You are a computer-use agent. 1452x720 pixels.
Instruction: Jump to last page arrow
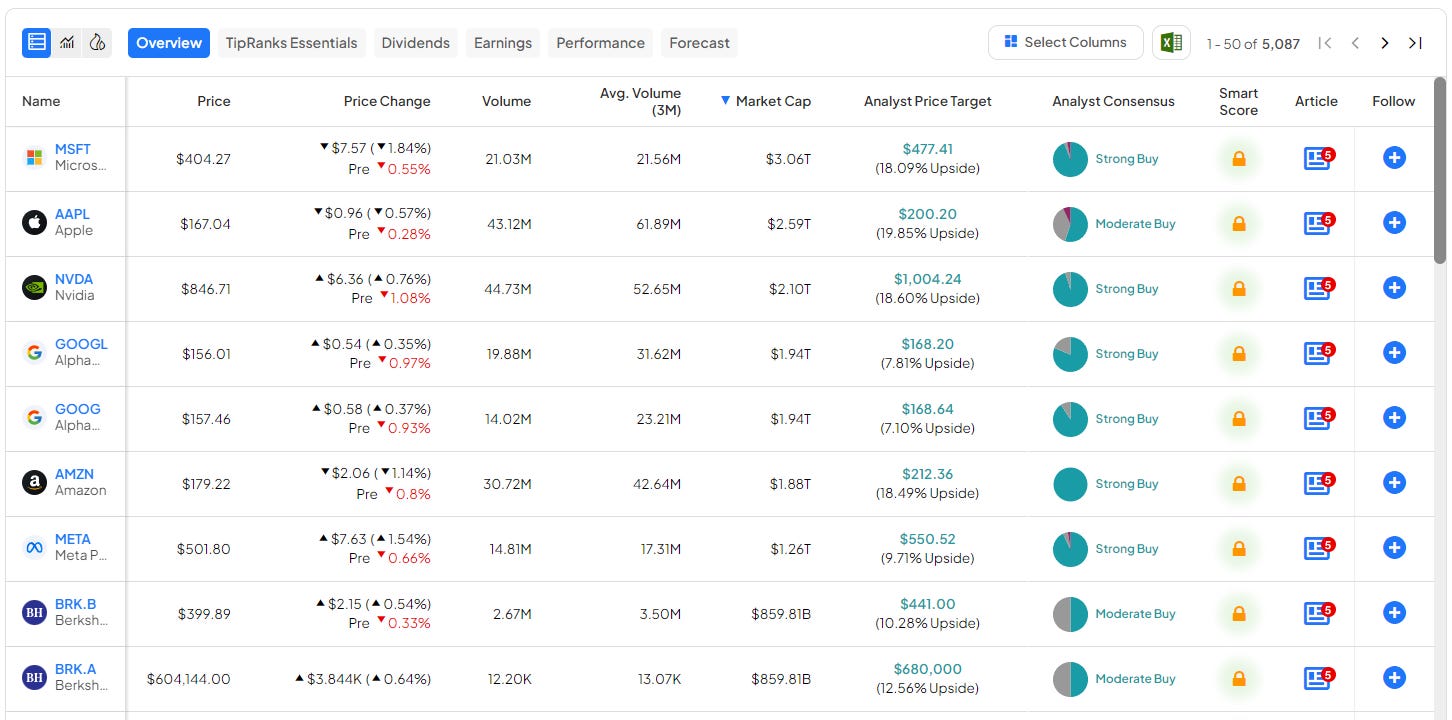1415,43
